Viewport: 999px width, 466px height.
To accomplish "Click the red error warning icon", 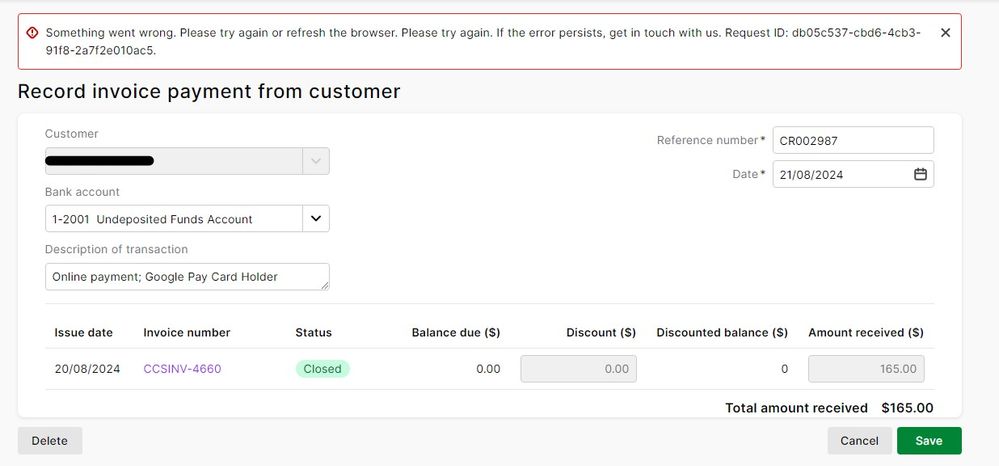I will [x=32, y=32].
